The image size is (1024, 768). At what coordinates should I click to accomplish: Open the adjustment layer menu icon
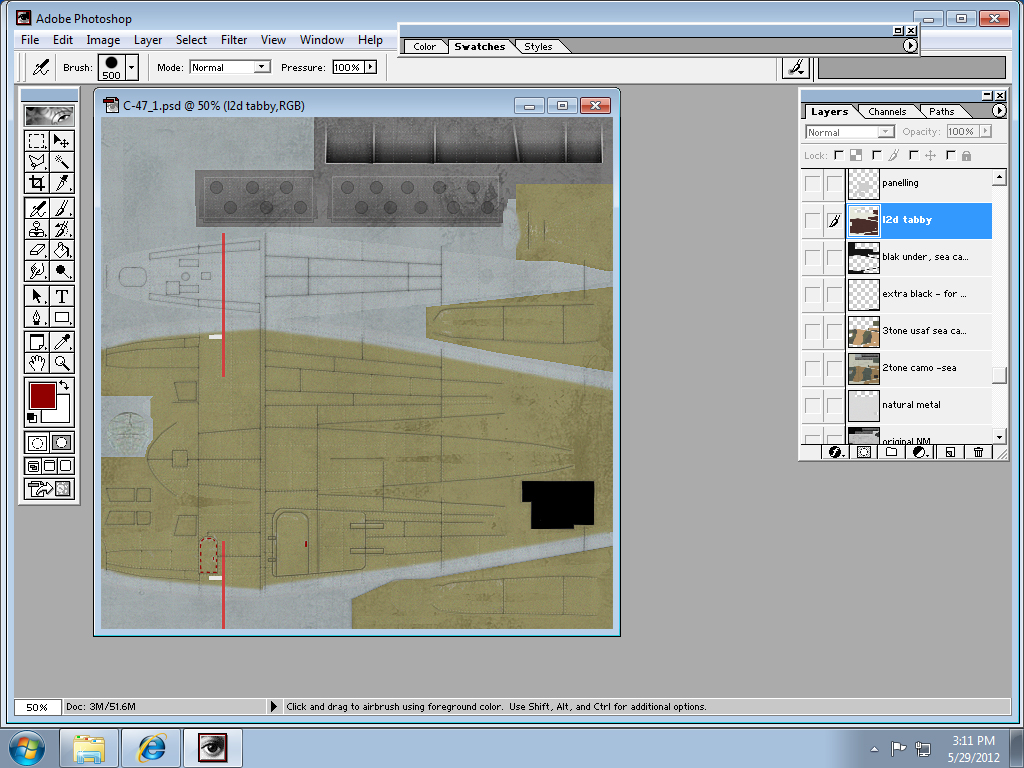pos(921,452)
